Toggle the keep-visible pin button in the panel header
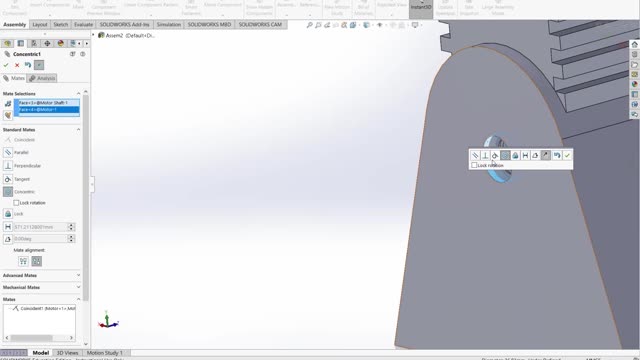 point(39,65)
